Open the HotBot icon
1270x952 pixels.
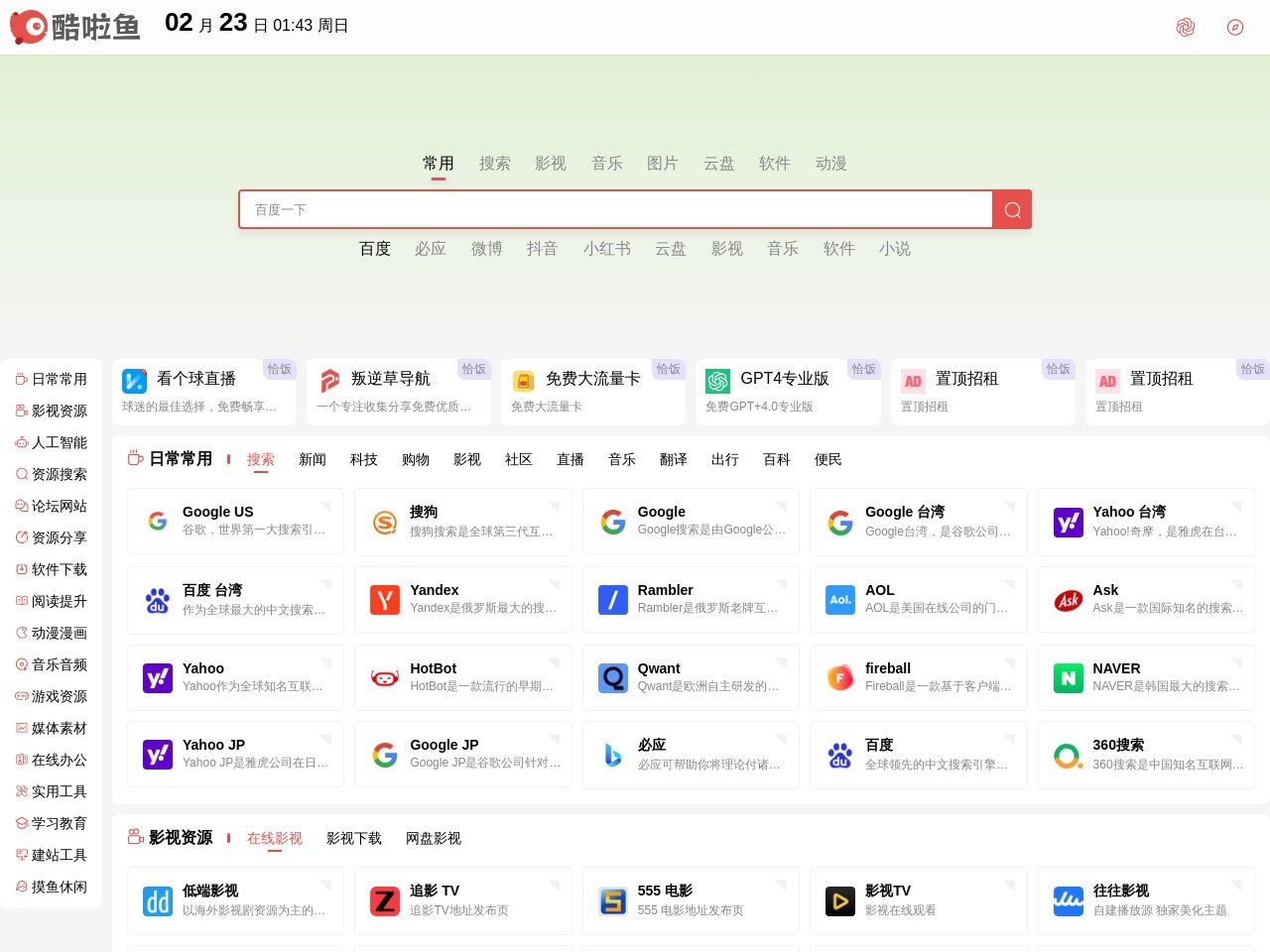[x=385, y=677]
